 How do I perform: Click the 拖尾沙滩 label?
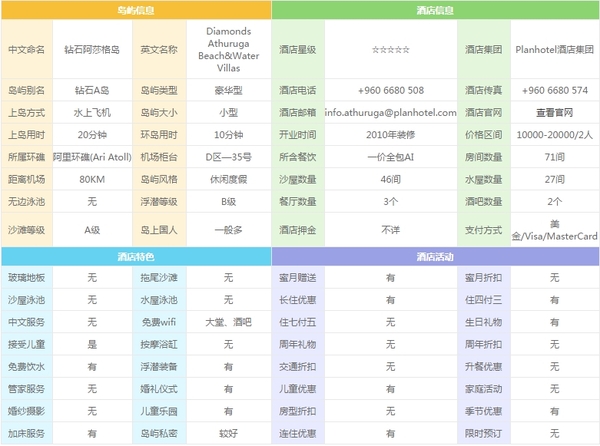(159, 277)
